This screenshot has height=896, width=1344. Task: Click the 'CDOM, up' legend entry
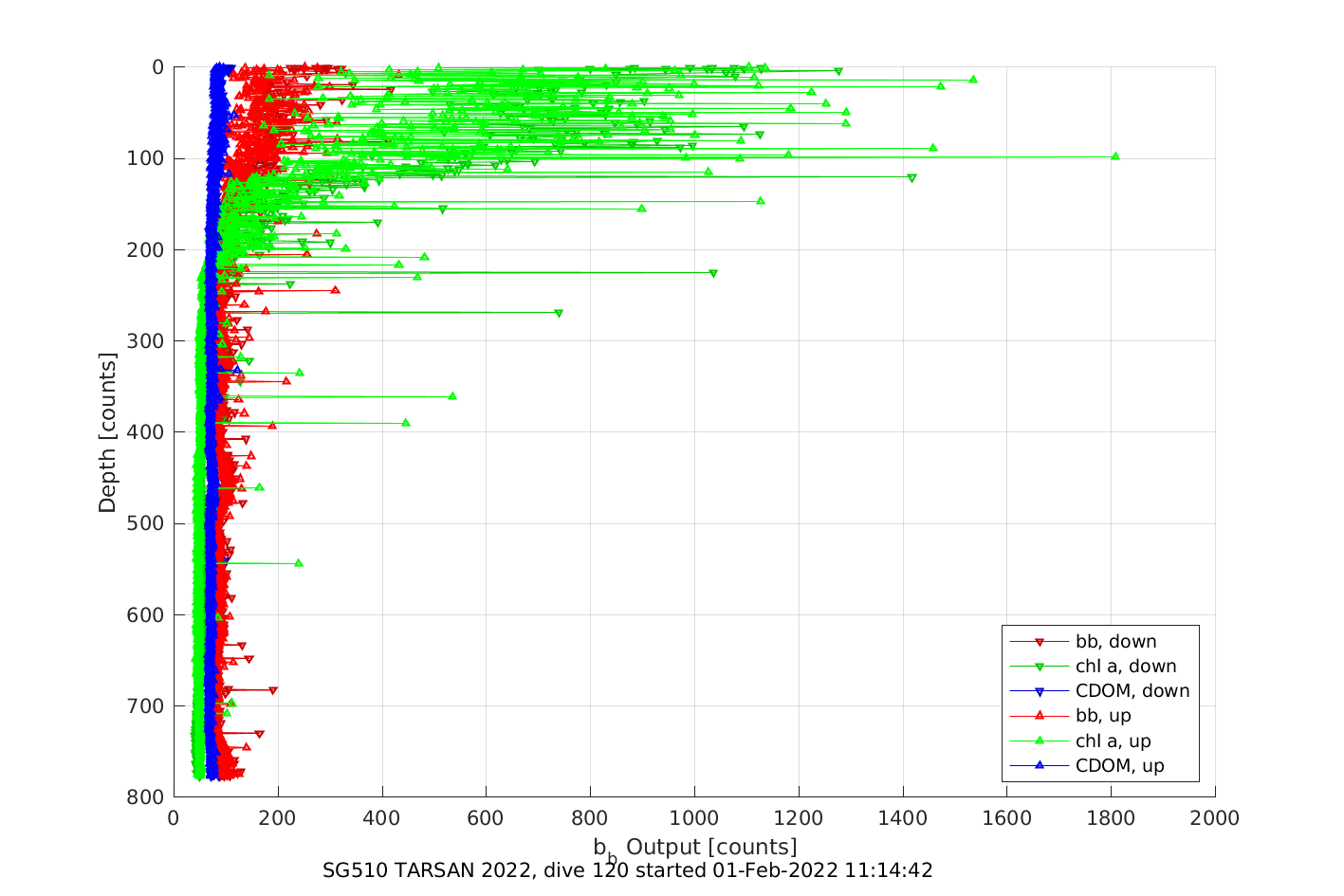click(1119, 766)
